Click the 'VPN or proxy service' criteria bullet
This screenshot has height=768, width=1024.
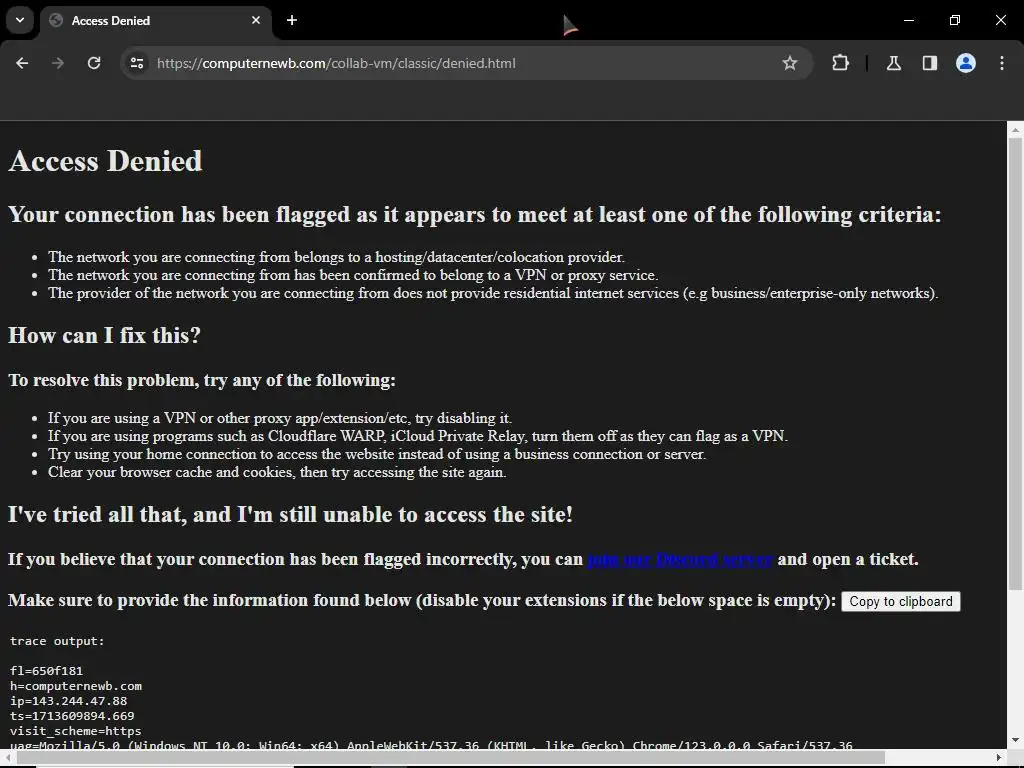[x=353, y=275]
